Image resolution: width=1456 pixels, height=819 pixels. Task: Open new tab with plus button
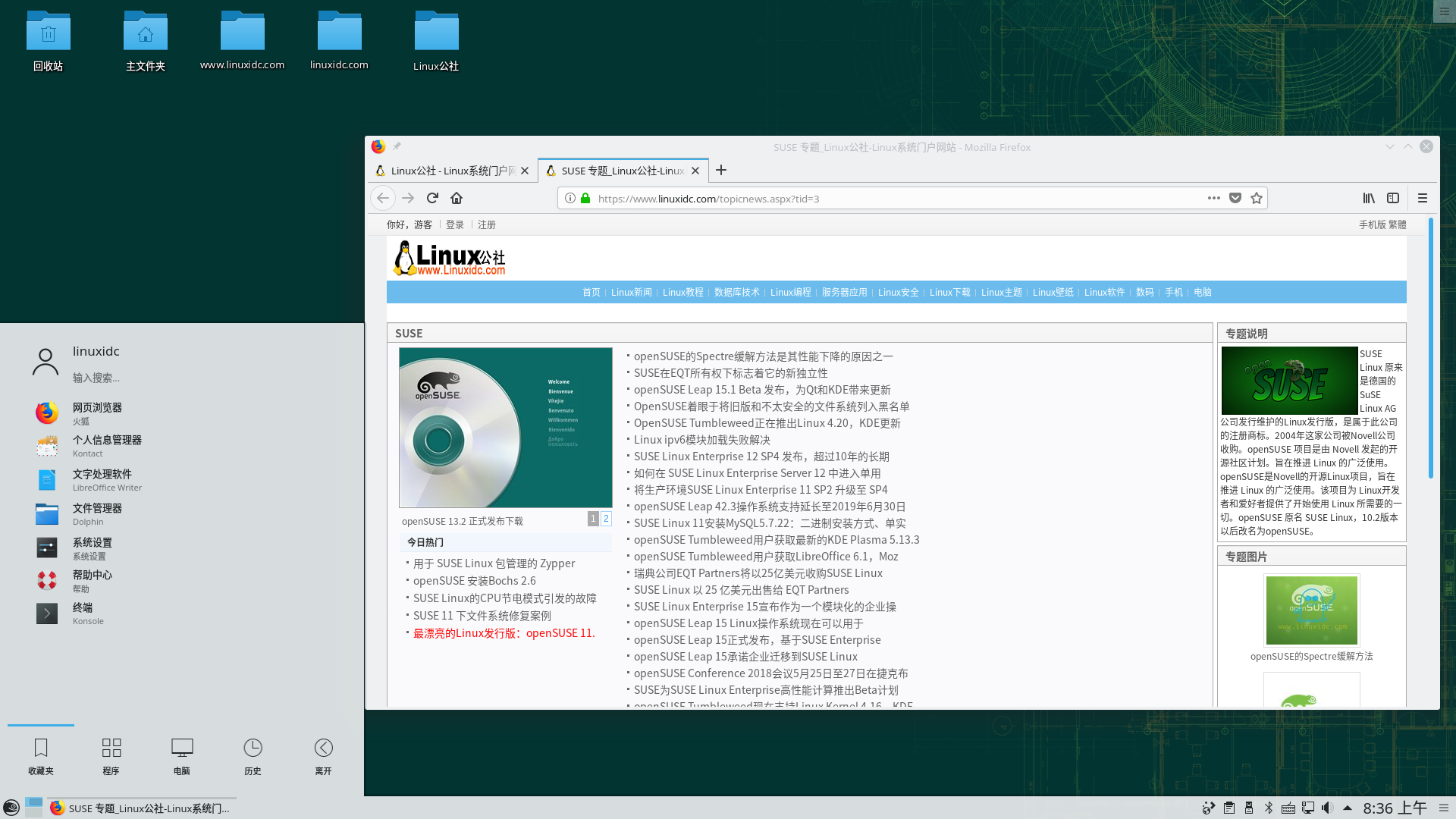point(721,170)
